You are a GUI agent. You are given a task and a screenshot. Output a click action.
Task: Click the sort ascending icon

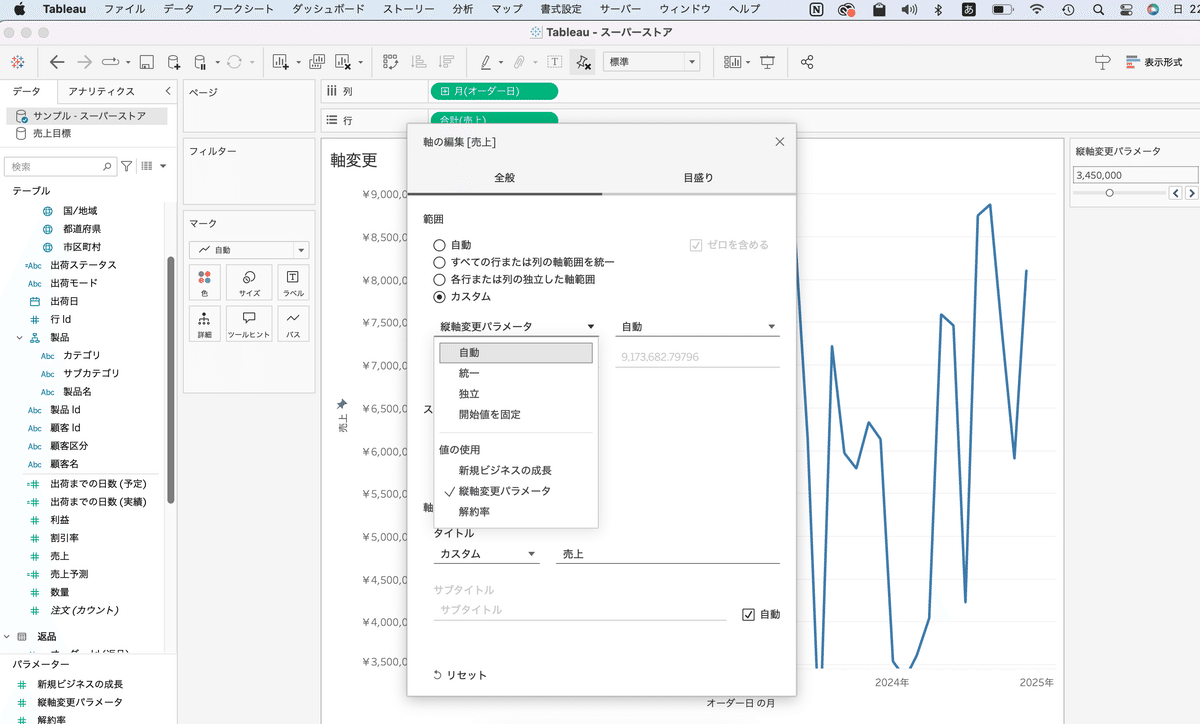(x=419, y=62)
